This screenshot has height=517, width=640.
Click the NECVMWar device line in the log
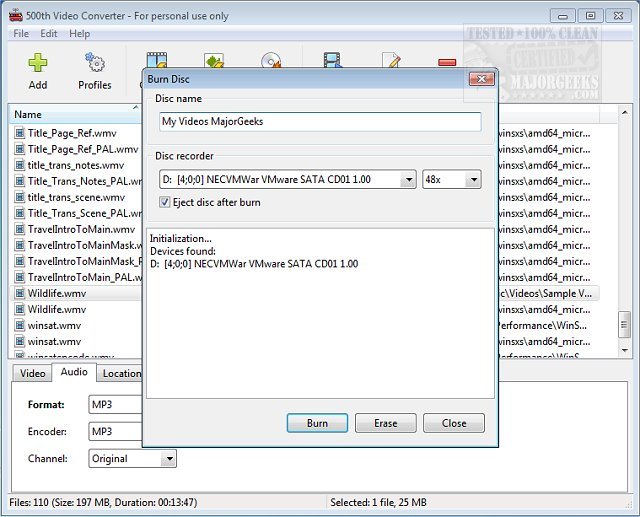(x=254, y=264)
